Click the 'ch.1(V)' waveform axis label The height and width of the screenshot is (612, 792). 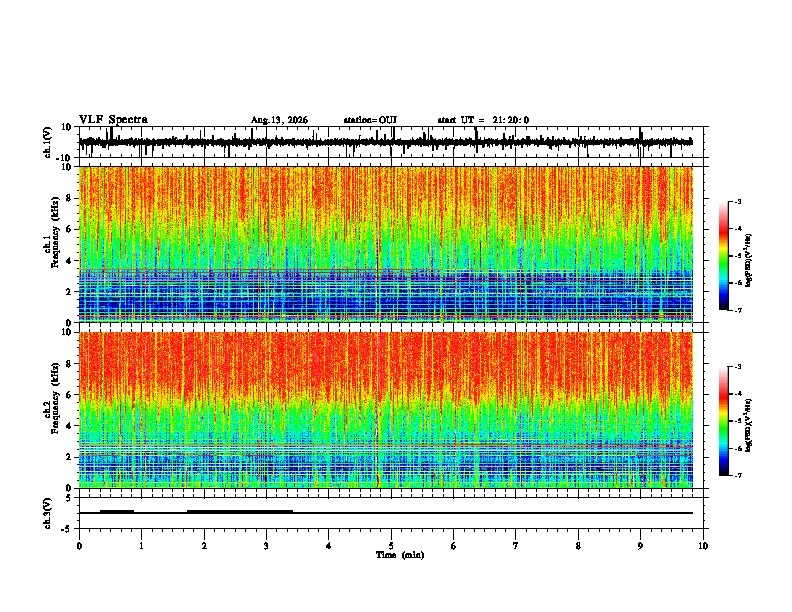coord(48,142)
